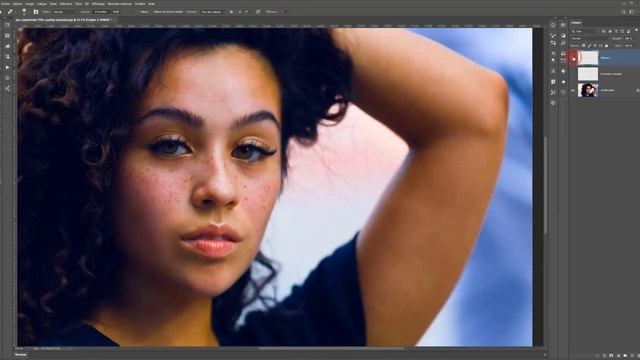Toggle the pressure-for-size icon in options bar
Screen dimensions: 640x360
click(x=258, y=12)
